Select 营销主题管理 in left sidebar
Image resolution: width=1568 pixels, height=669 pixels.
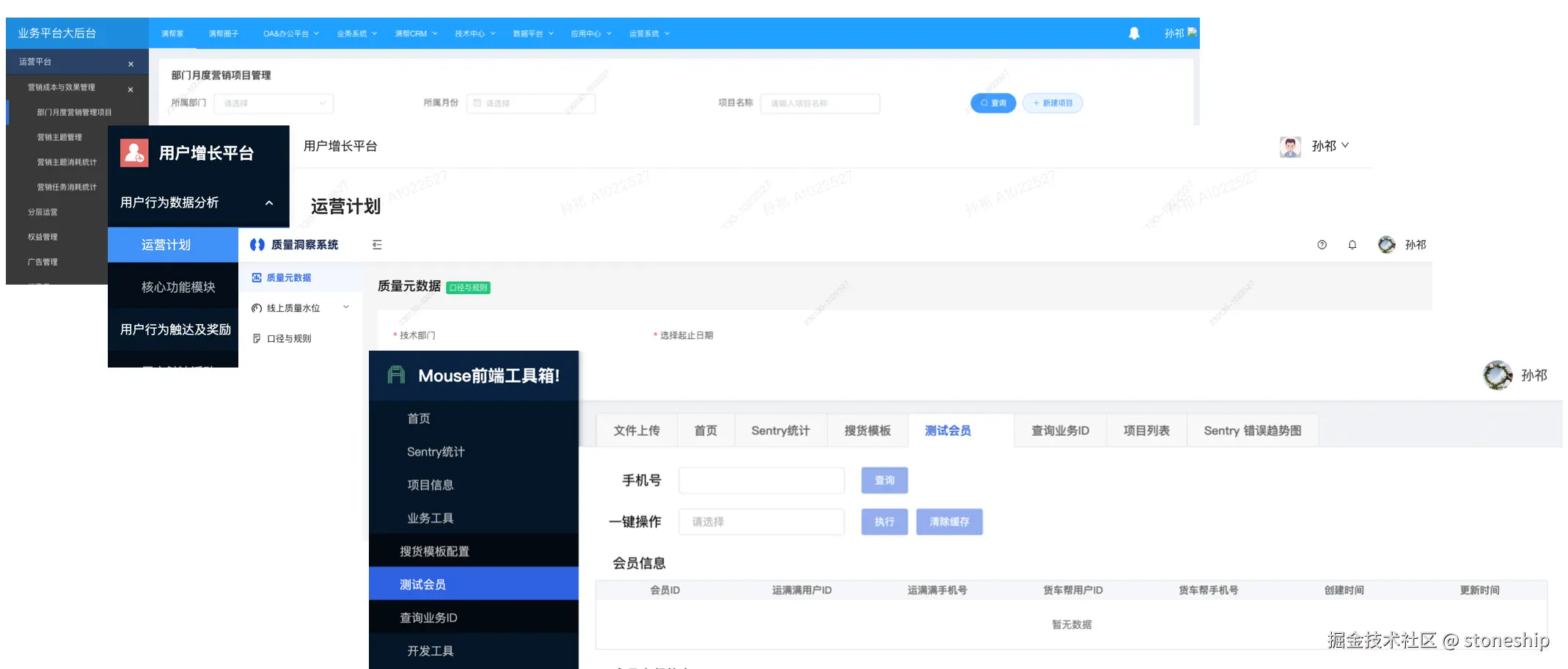pos(59,137)
